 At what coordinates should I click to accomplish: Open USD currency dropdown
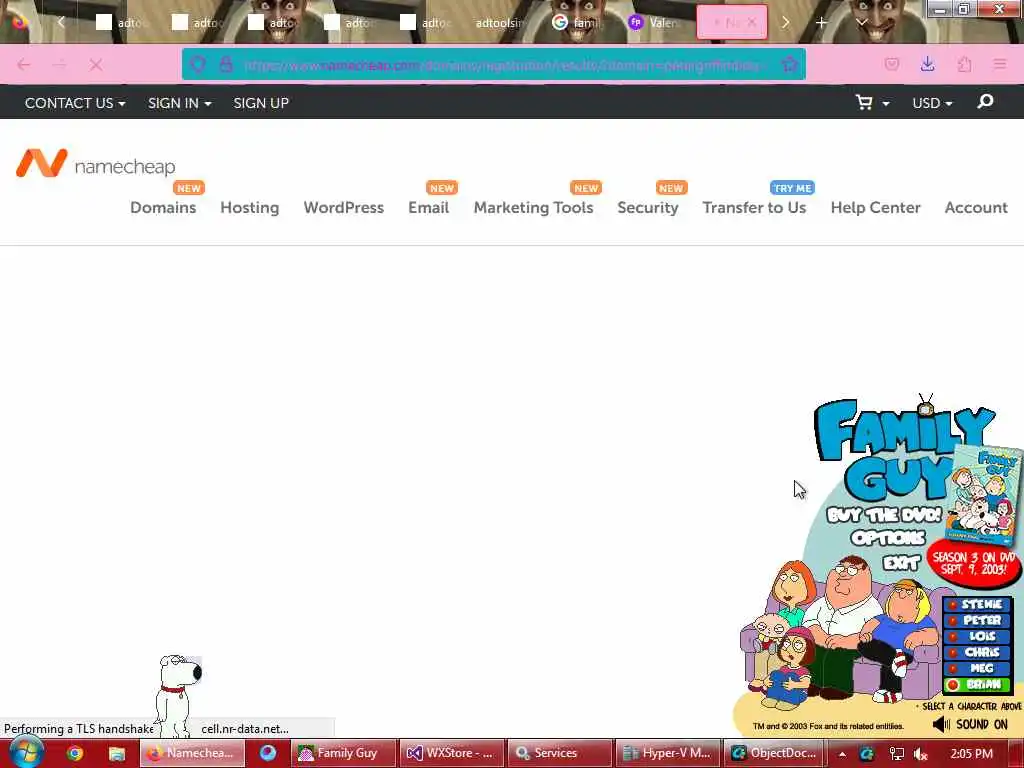click(x=932, y=103)
